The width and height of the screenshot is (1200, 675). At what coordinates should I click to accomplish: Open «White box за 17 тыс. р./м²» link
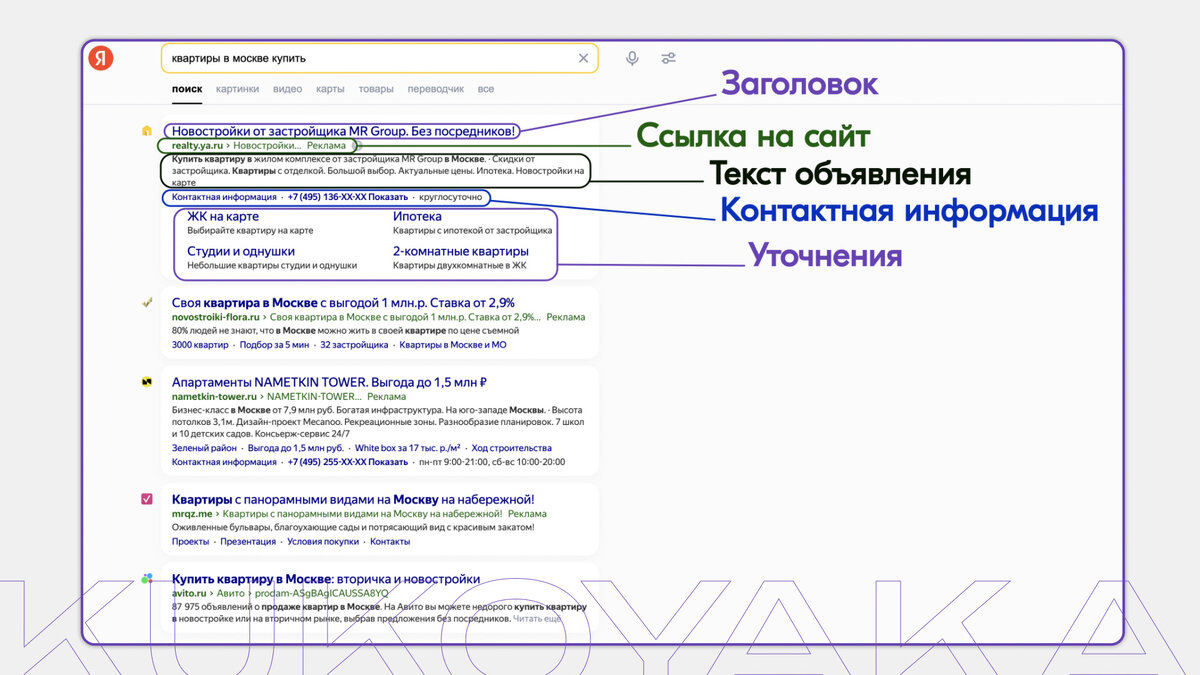pos(408,448)
